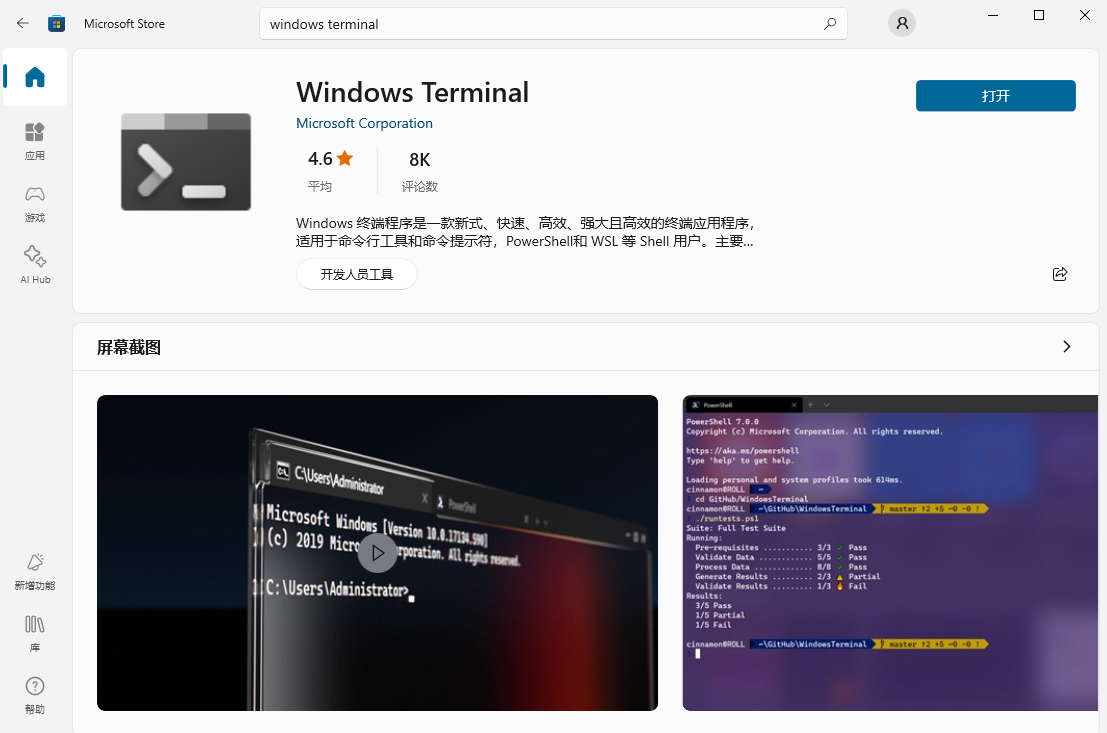
Task: Click the Microsoft Store logo icon
Action: point(58,22)
